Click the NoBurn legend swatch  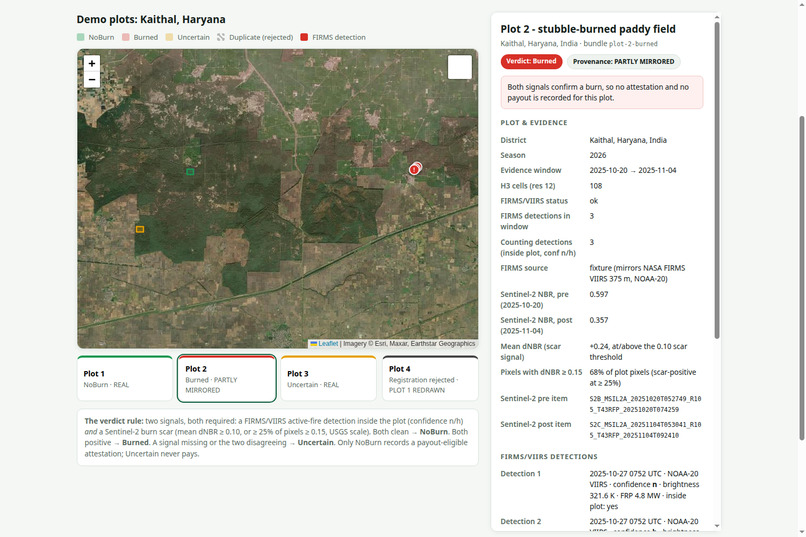(x=81, y=37)
